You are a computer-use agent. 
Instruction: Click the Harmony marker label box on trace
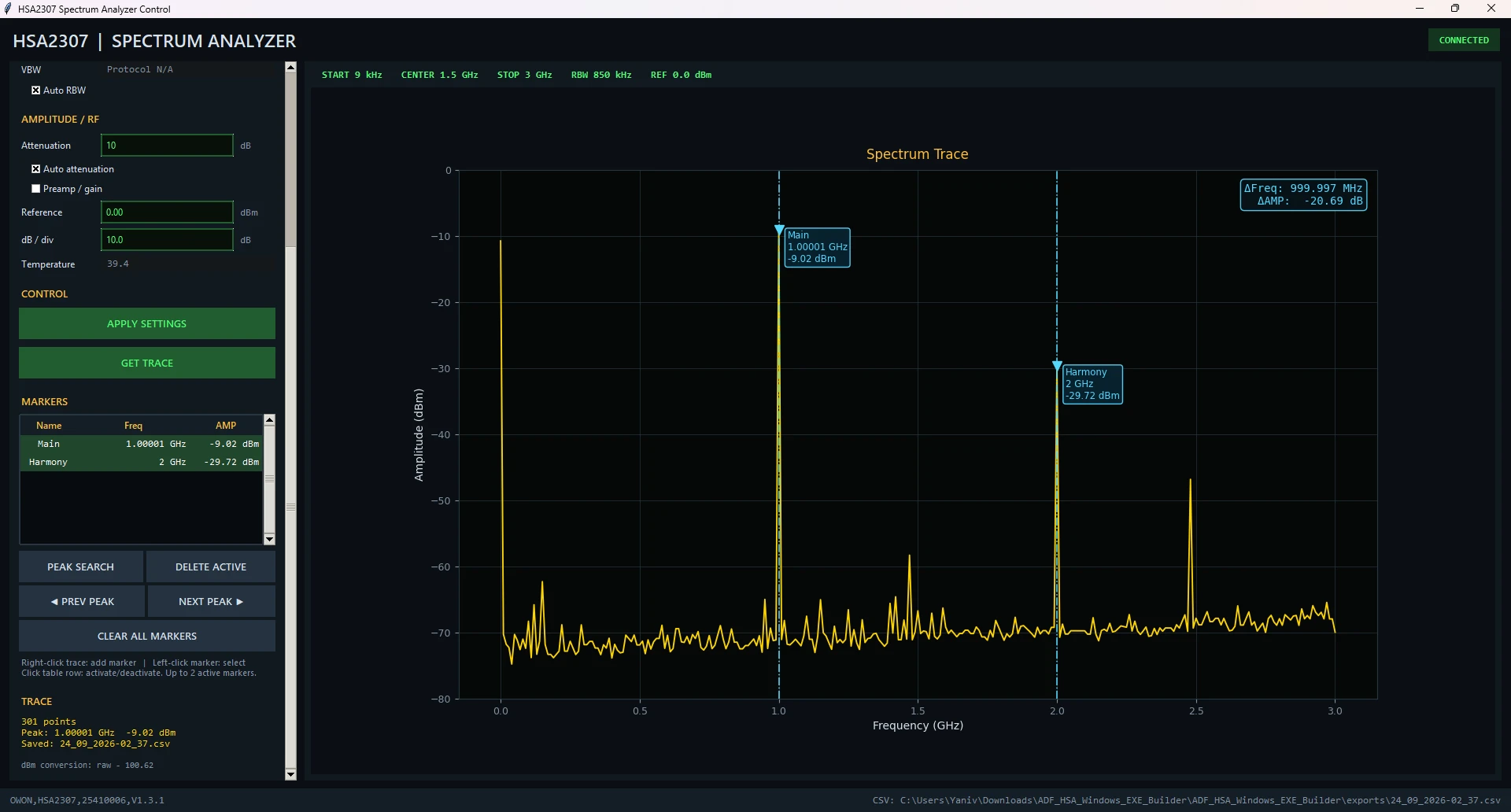(x=1092, y=384)
